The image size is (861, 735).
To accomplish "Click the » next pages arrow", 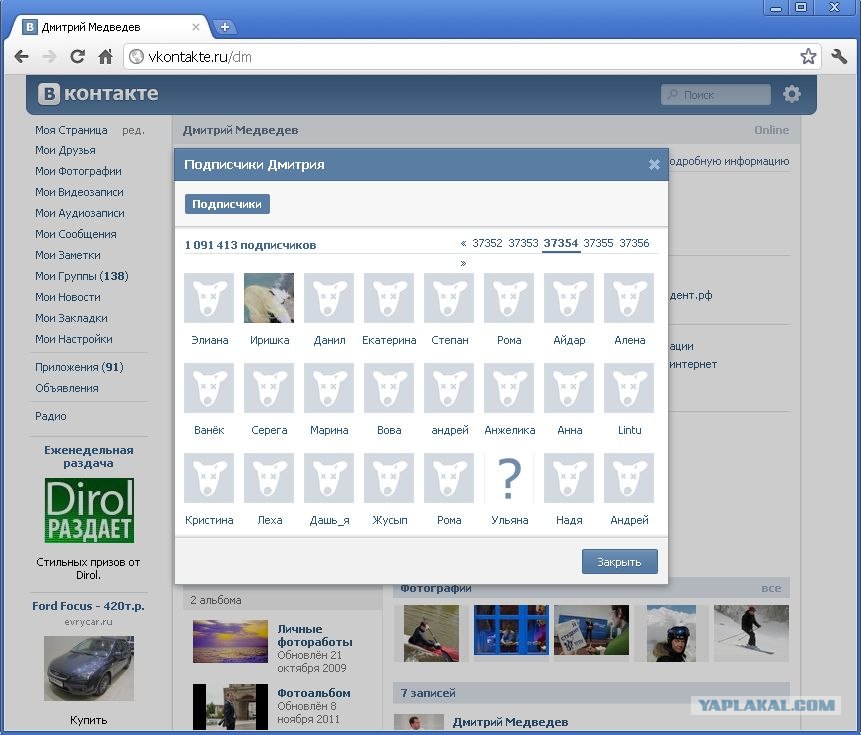I will pos(463,263).
